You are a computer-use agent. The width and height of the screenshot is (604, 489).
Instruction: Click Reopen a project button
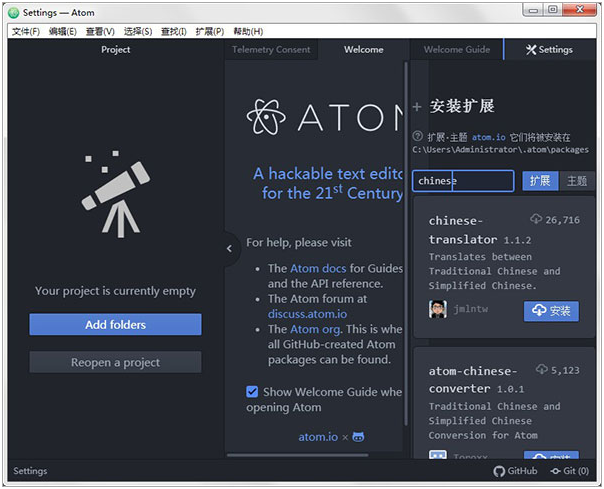pyautogui.click(x=116, y=362)
